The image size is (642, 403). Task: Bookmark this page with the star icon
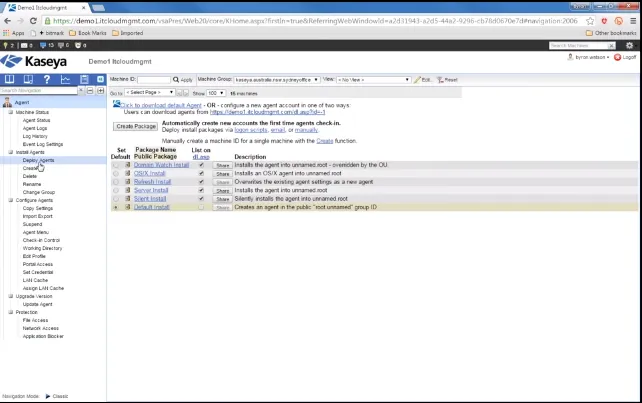click(590, 21)
